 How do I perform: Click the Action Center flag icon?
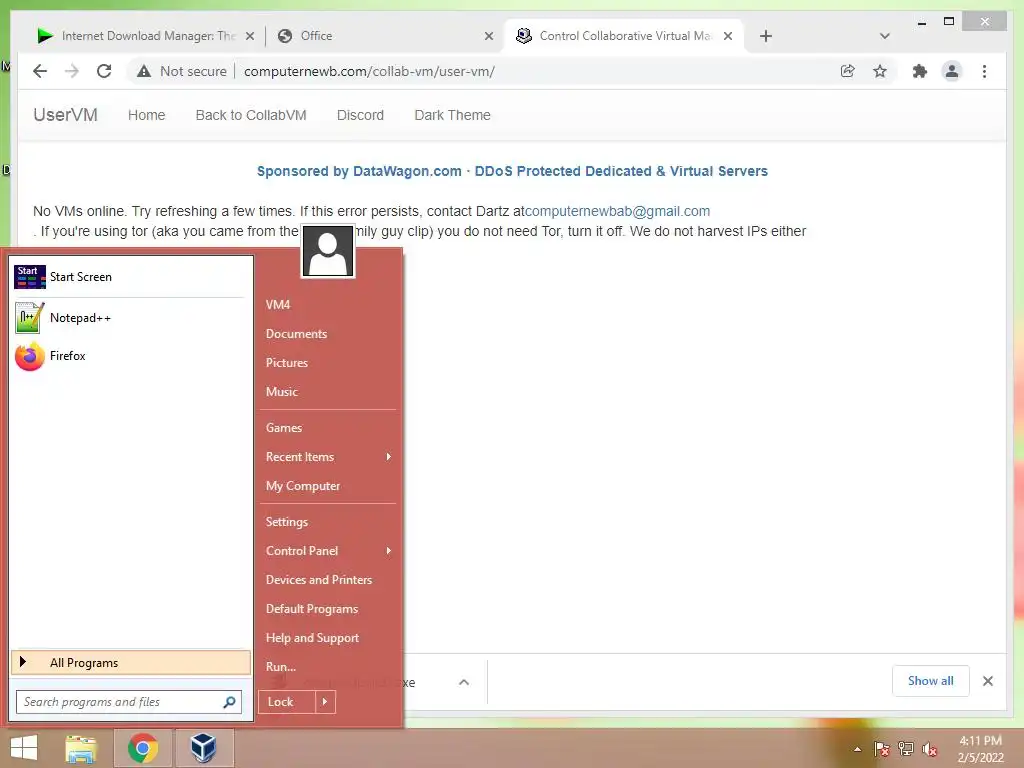882,749
